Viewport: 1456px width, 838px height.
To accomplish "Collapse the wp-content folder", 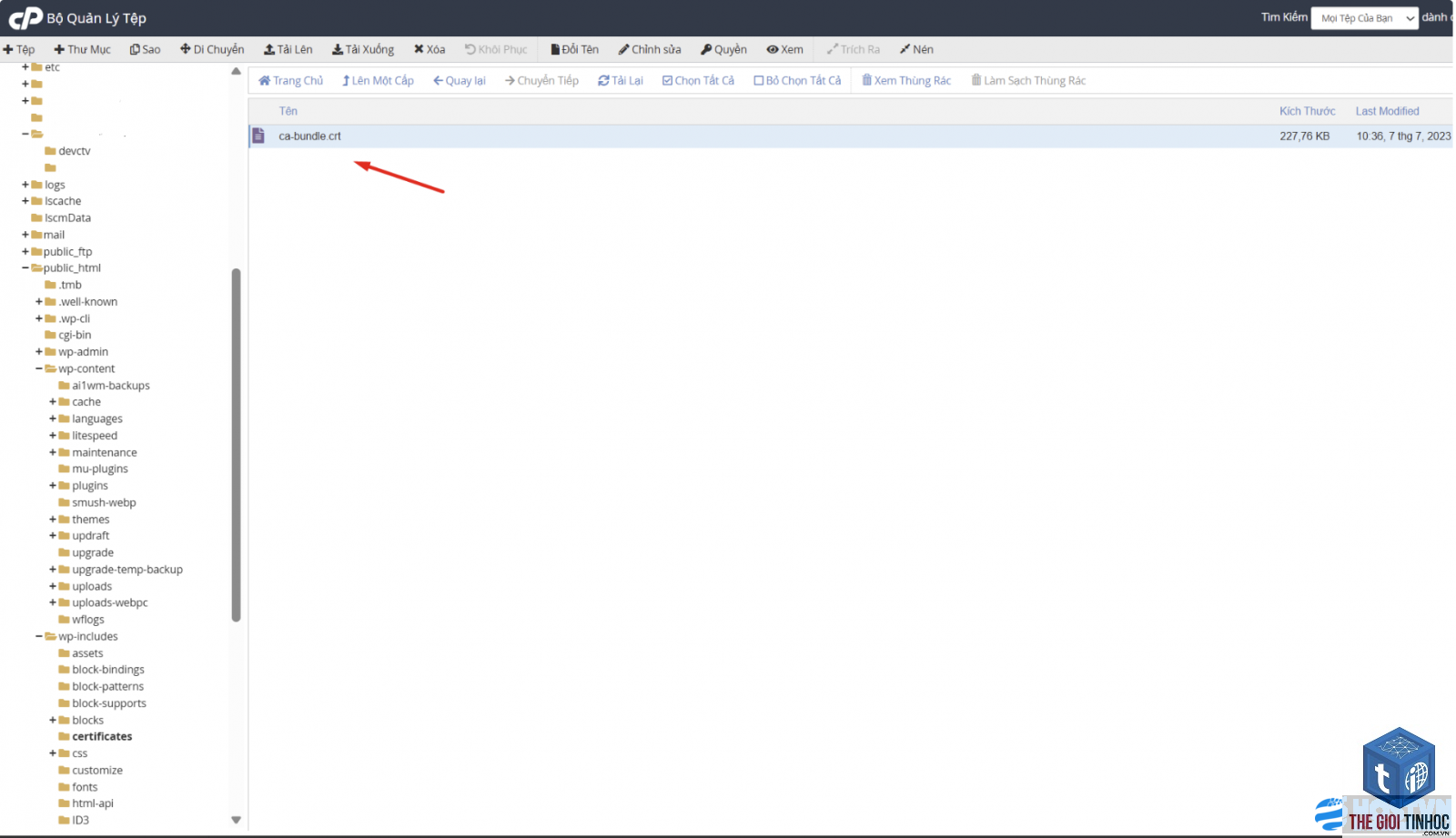I will [x=39, y=369].
